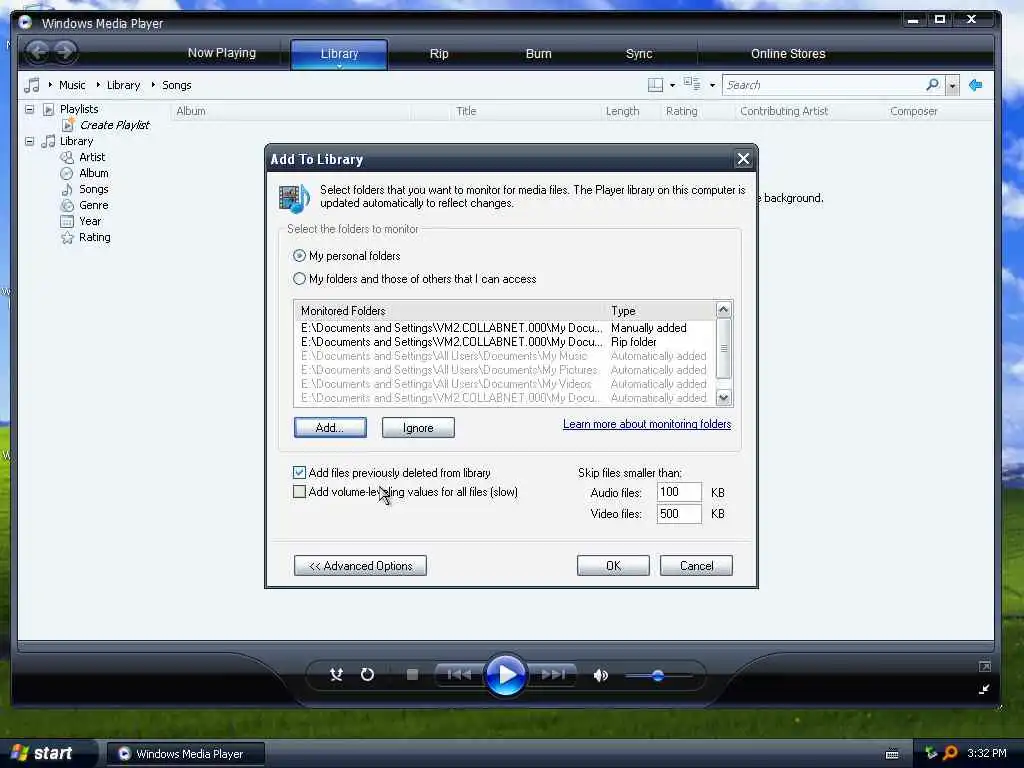This screenshot has height=768, width=1024.
Task: Skip to next track
Action: click(552, 675)
